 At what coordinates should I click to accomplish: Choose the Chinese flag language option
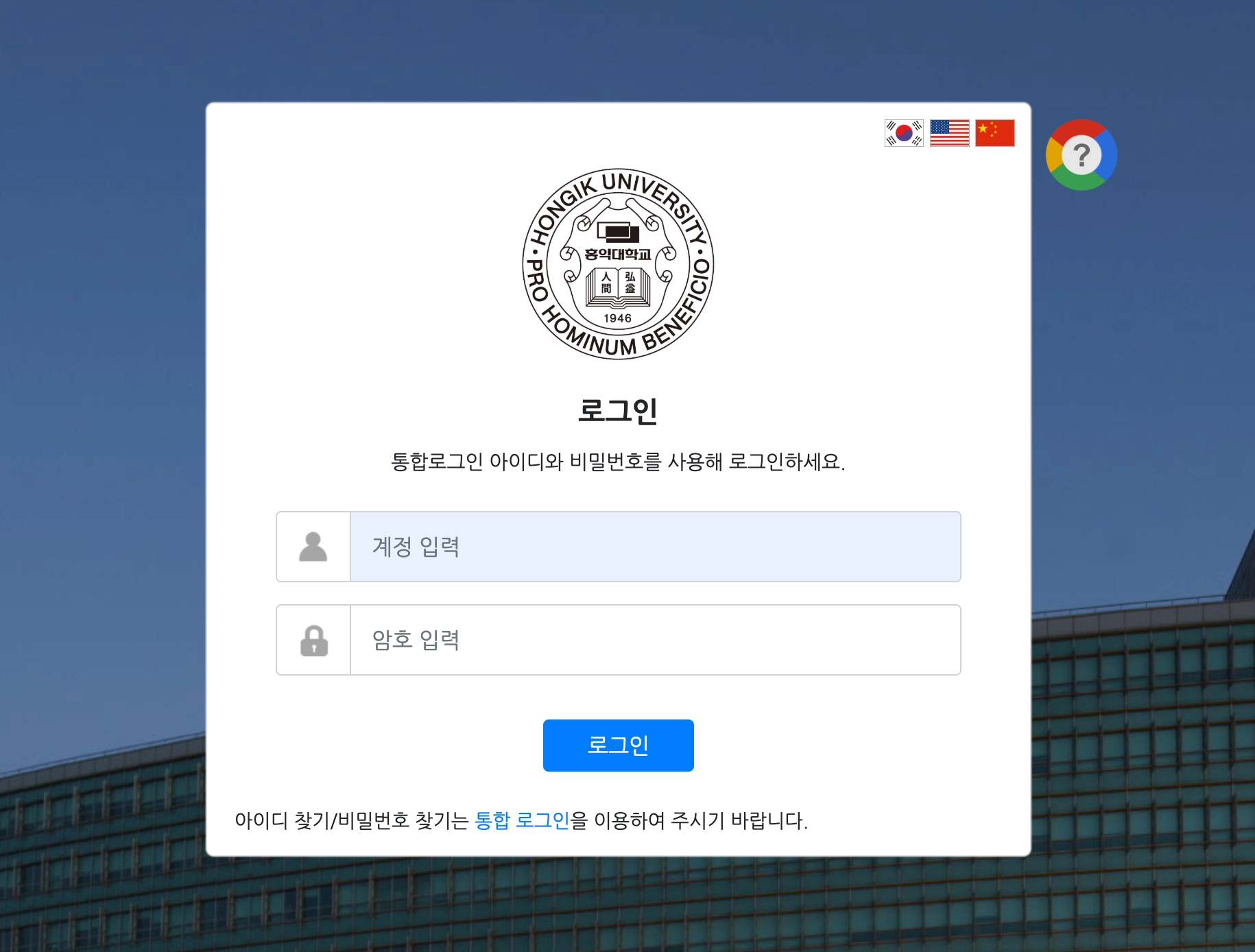click(995, 133)
